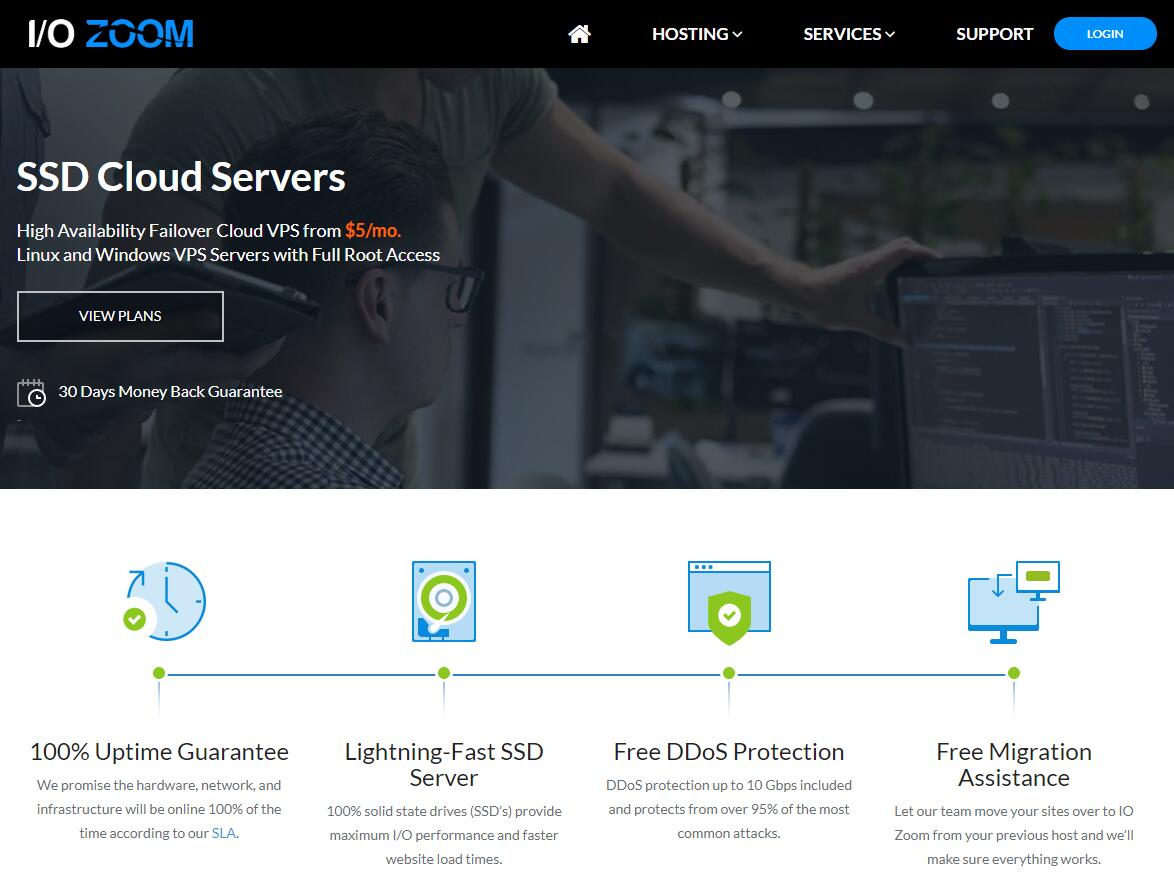Screen dimensions: 1174x882
Task: Select the Free DDoS Protection heading
Action: click(x=728, y=752)
